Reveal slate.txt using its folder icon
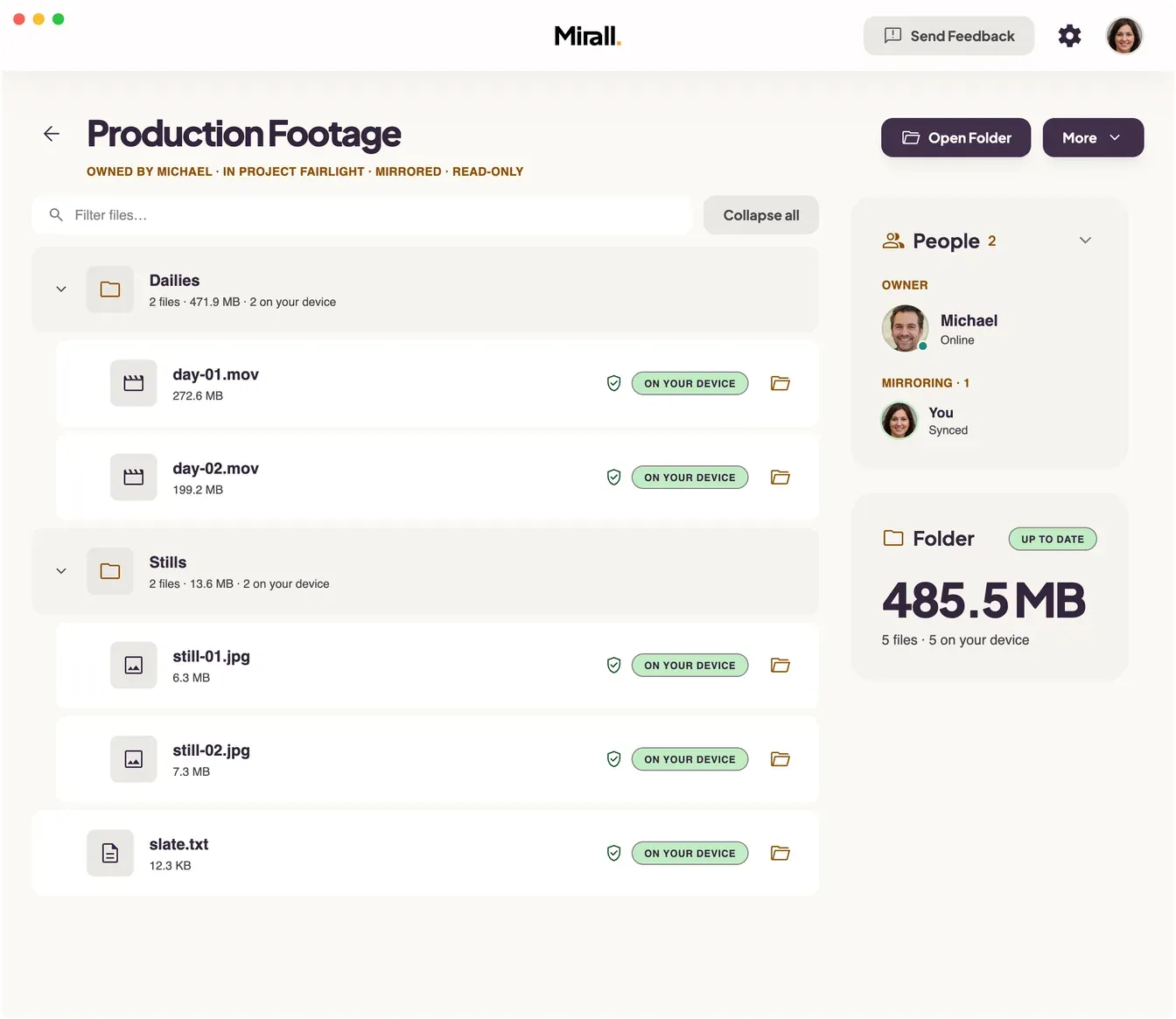This screenshot has height=1019, width=1176. pyautogui.click(x=780, y=854)
